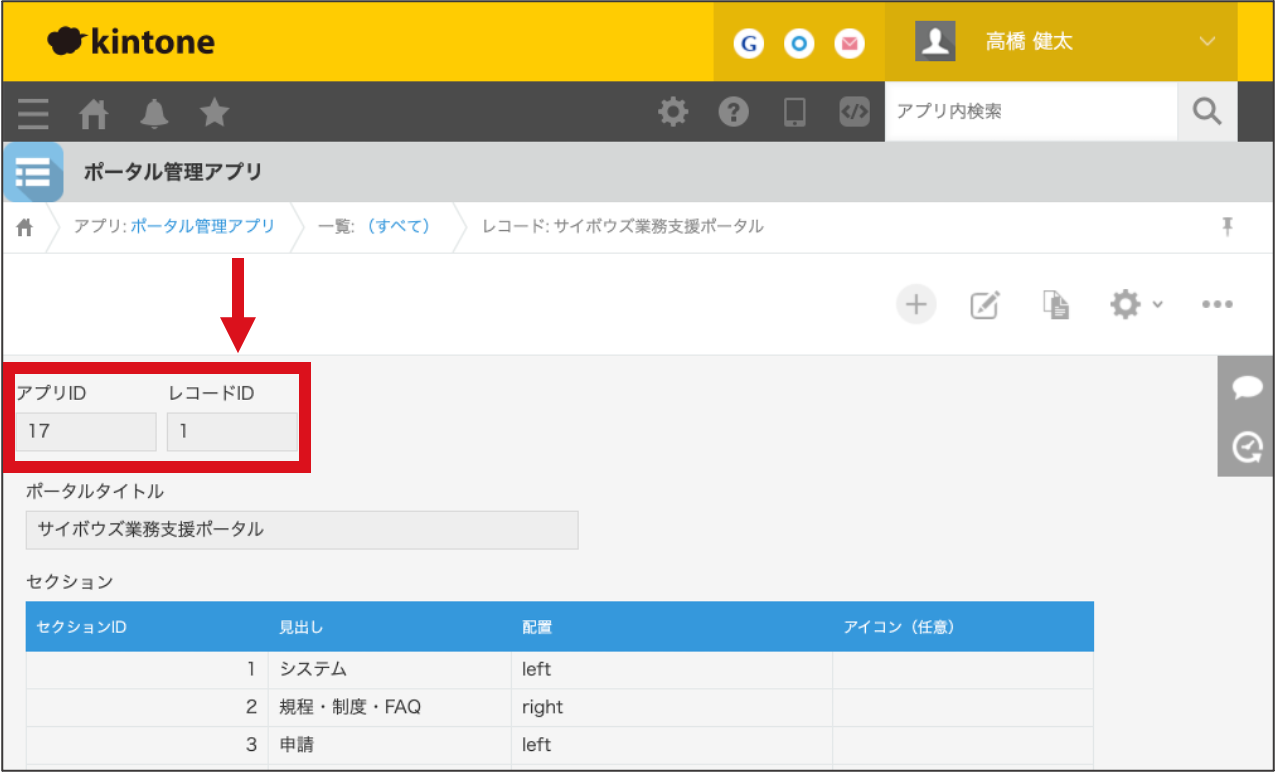Duplicate the record with copy icon
This screenshot has height=772, width=1276.
(1056, 304)
